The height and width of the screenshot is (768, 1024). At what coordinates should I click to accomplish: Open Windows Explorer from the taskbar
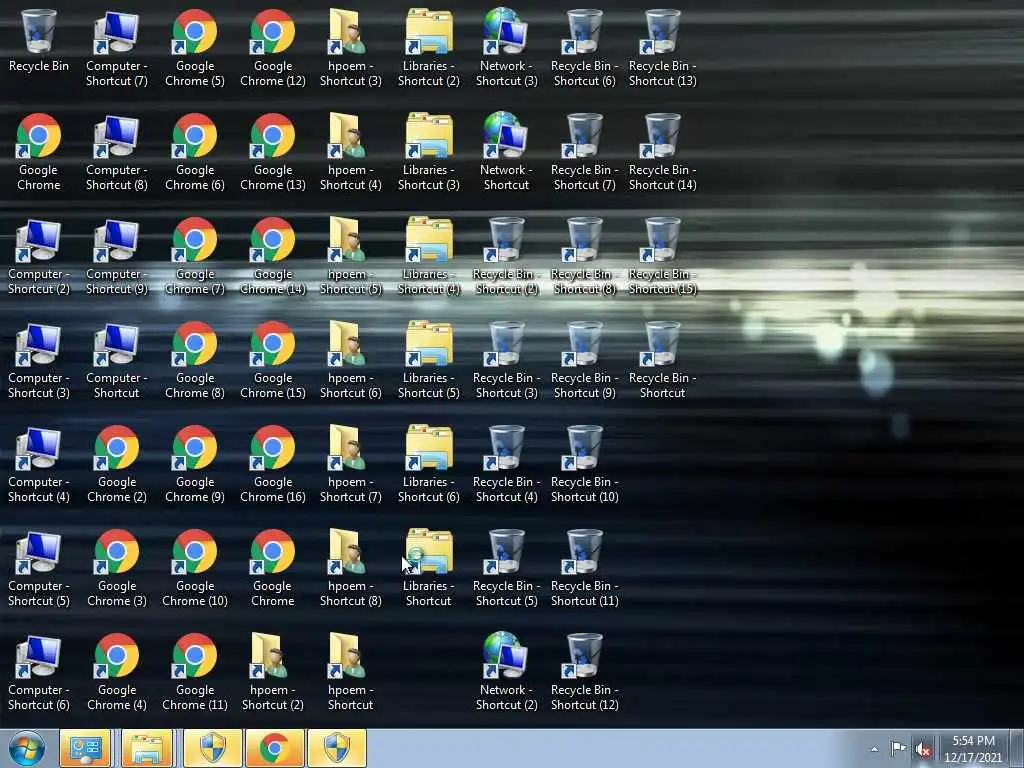coord(147,748)
